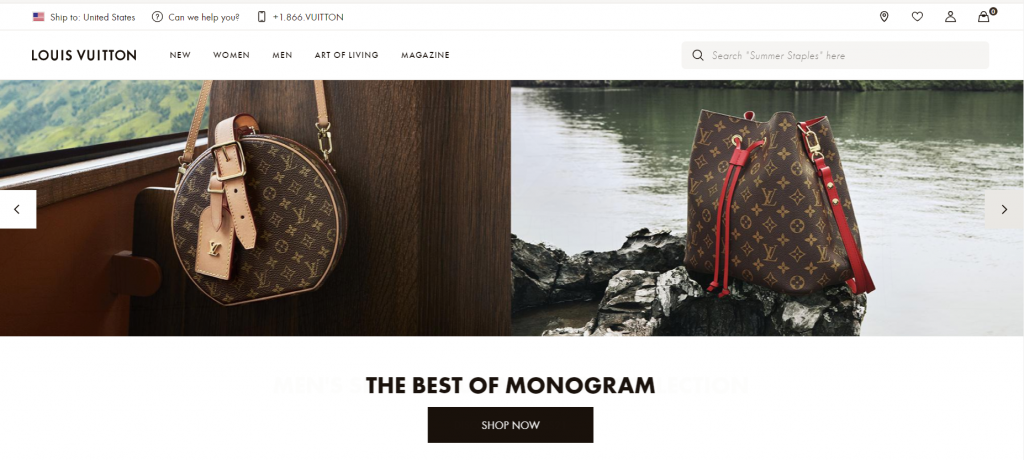Click the help question mark icon
The height and width of the screenshot is (460, 1024).
coord(157,17)
